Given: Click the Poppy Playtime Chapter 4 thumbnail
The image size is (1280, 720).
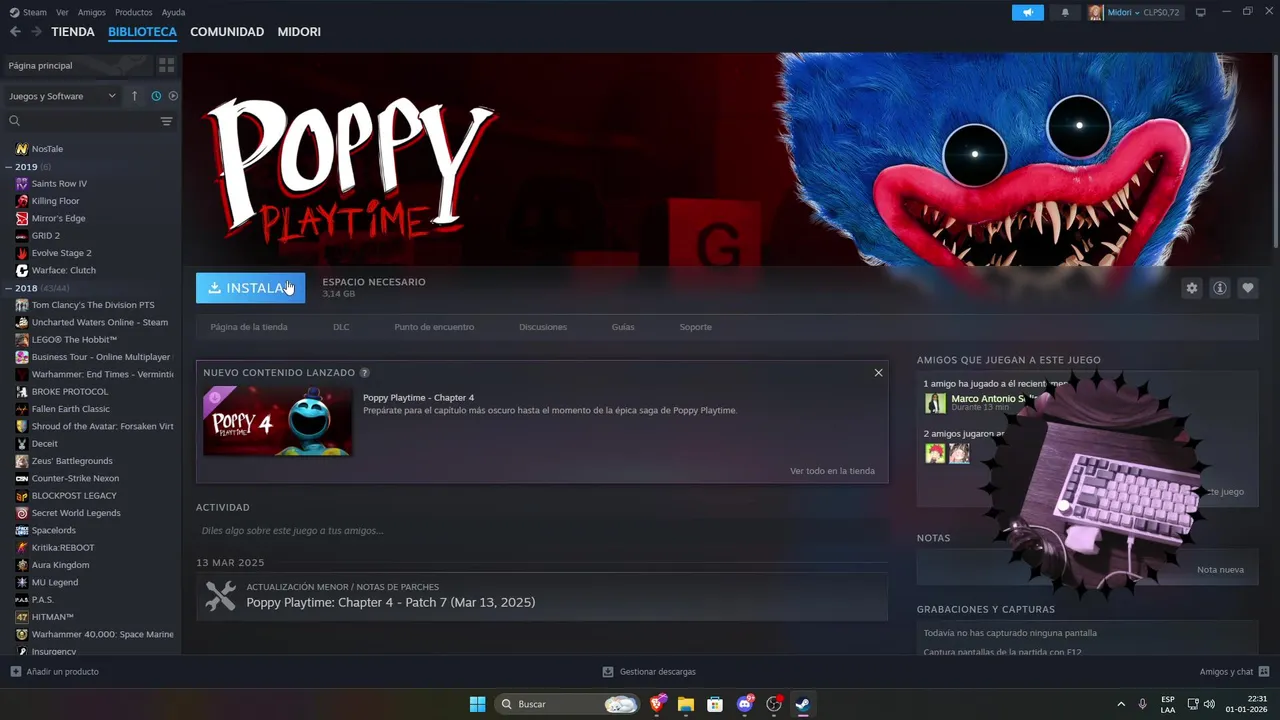Looking at the screenshot, I should point(277,421).
